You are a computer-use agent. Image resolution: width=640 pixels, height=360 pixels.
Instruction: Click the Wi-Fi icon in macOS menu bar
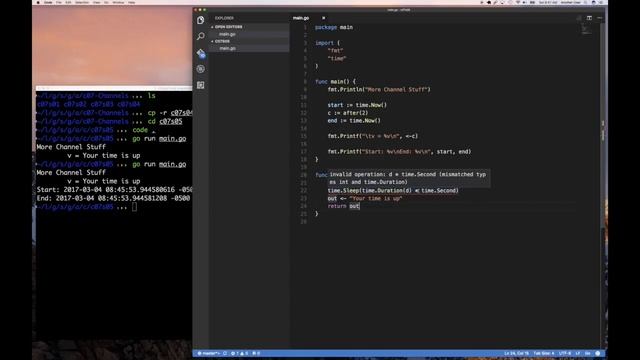point(518,2)
